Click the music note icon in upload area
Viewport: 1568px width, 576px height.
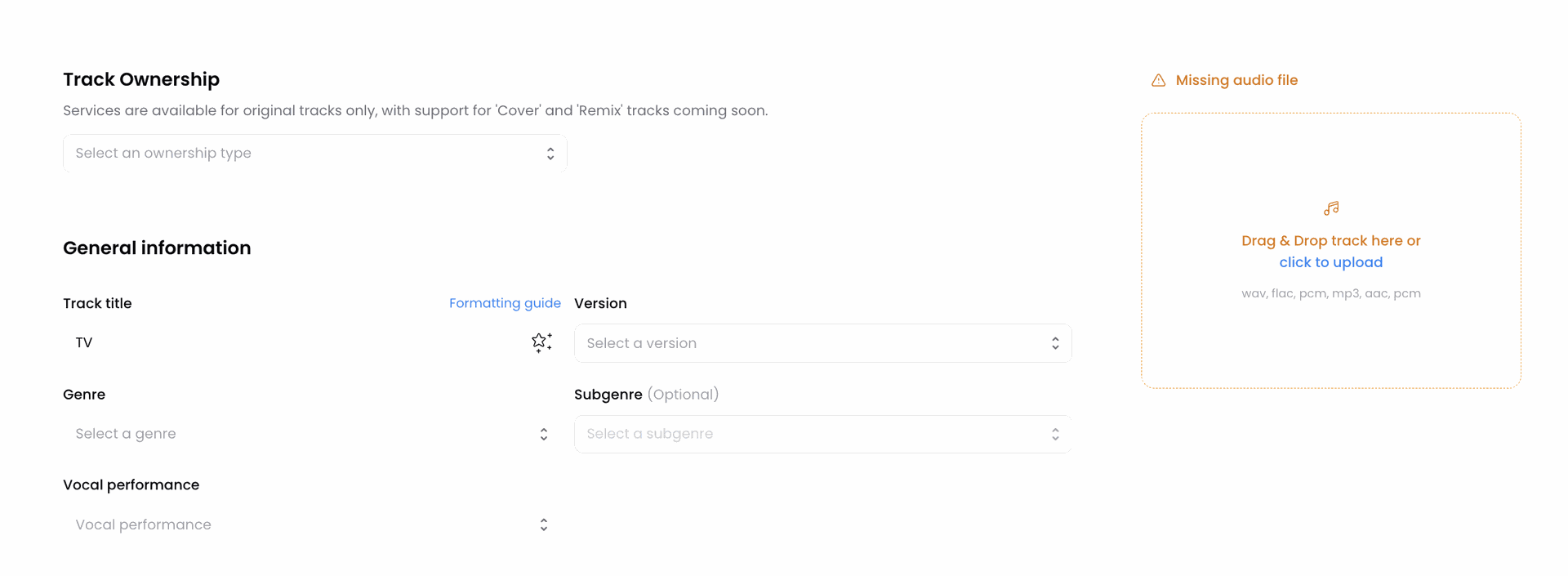pyautogui.click(x=1331, y=208)
